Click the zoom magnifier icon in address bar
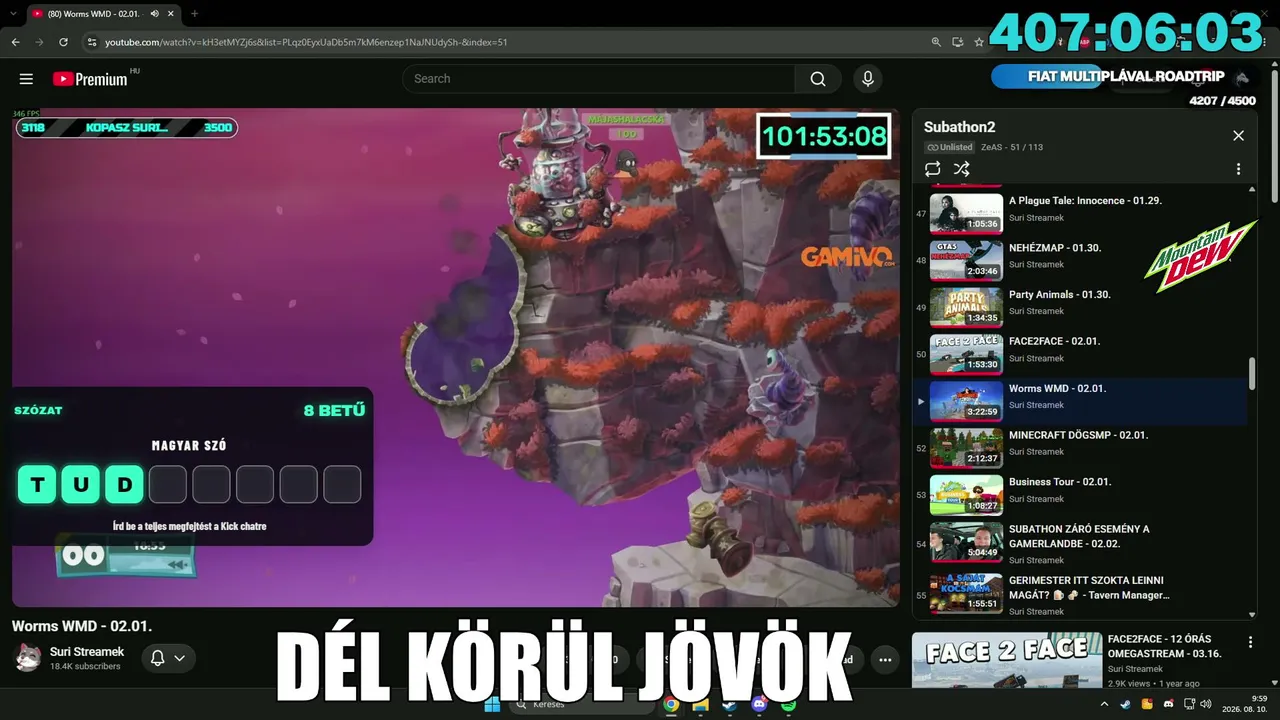This screenshot has height=720, width=1280. tap(936, 42)
